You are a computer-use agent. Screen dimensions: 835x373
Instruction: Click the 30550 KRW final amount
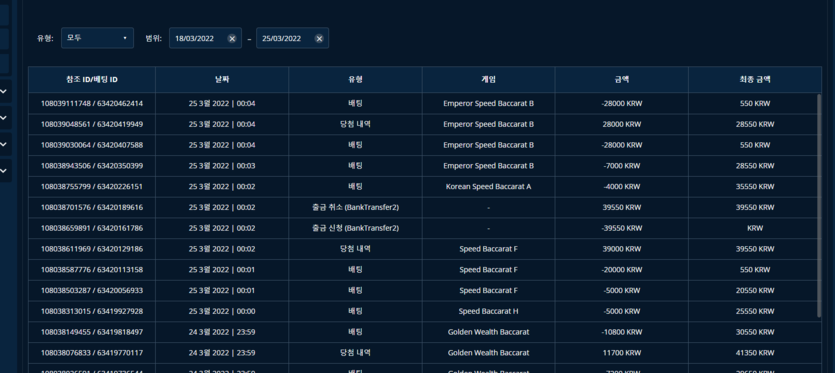(x=755, y=332)
